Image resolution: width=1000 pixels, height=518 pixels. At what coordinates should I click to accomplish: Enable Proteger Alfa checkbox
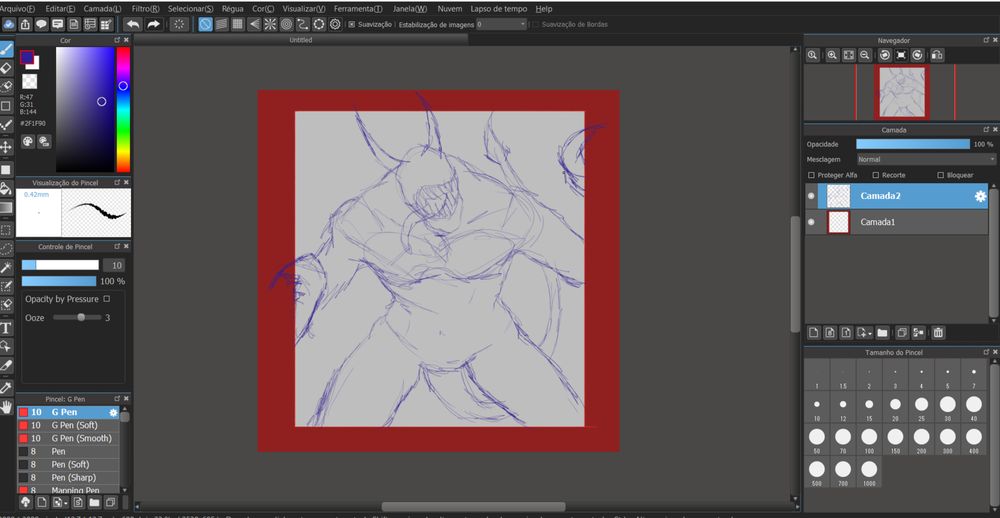click(x=811, y=175)
